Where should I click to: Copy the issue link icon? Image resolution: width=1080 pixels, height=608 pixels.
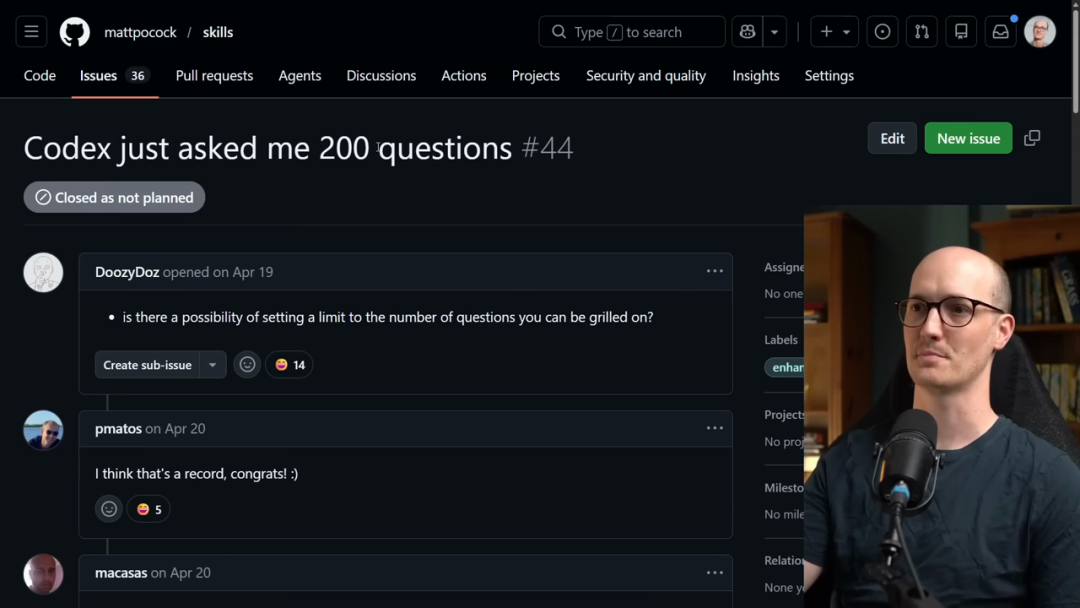1032,138
